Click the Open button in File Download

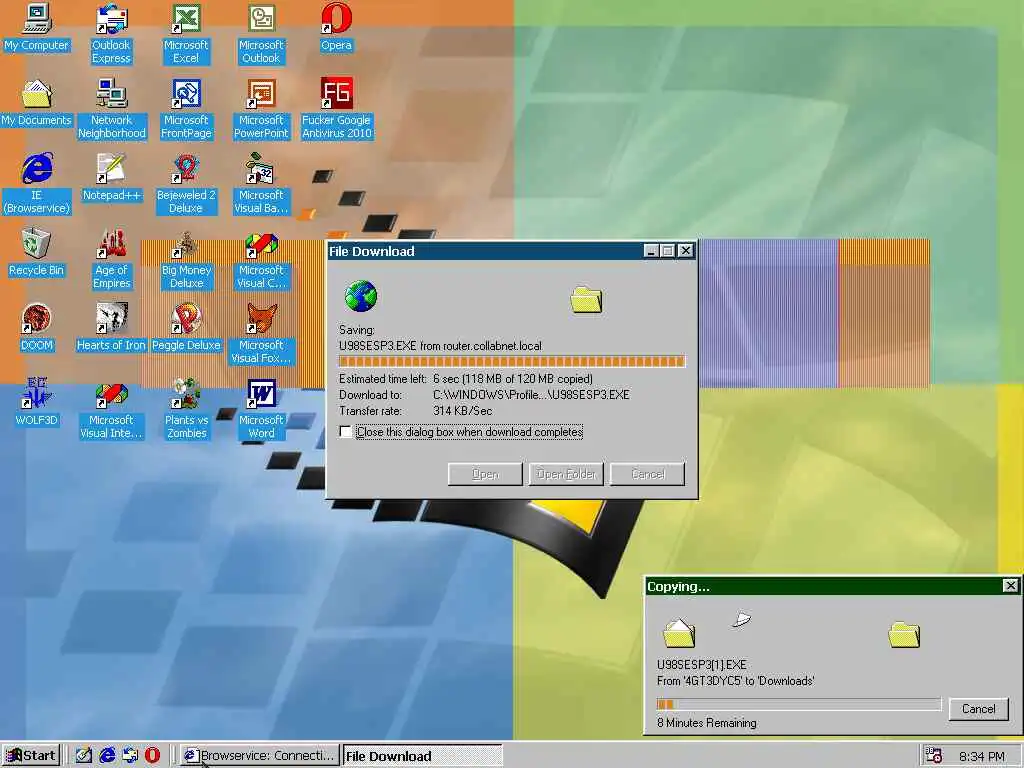(485, 474)
